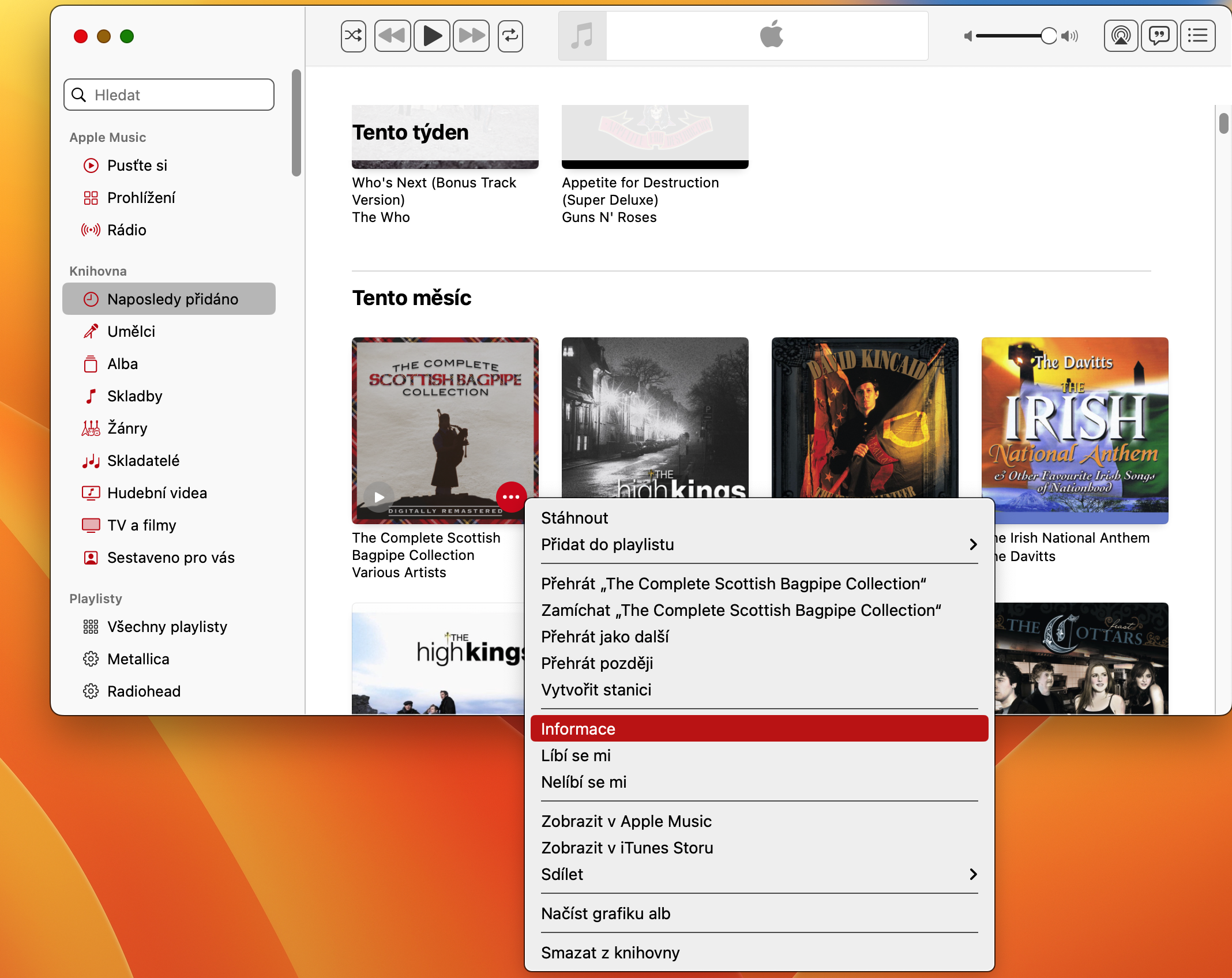This screenshot has width=1232, height=978.
Task: Play the Scottish Bagpipe Collection album thumbnail
Action: tap(379, 496)
